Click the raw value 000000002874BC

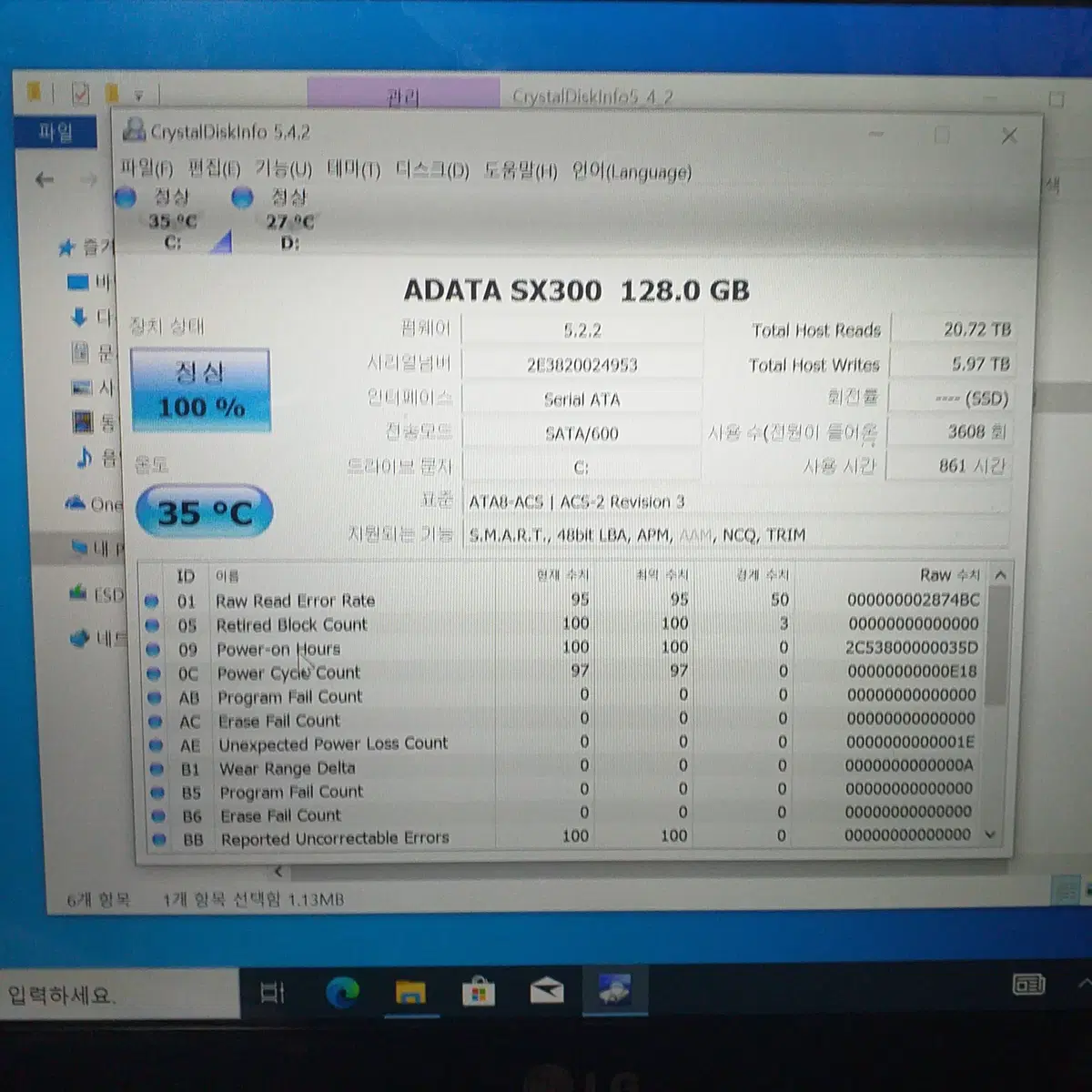pyautogui.click(x=914, y=600)
